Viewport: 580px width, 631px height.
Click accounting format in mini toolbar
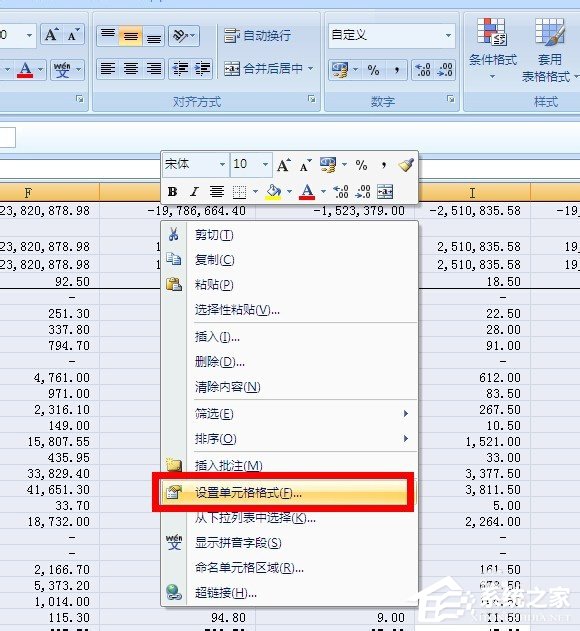tap(328, 165)
